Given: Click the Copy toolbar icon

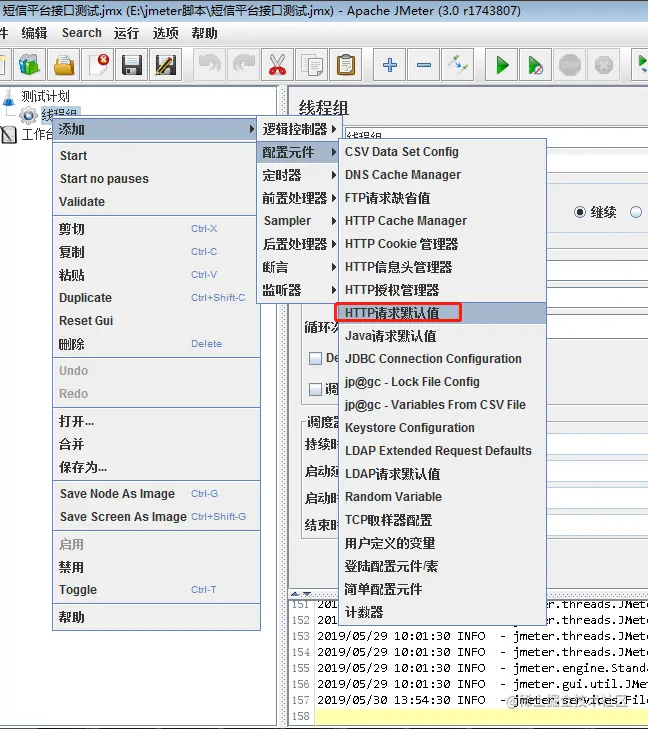Looking at the screenshot, I should [x=311, y=65].
